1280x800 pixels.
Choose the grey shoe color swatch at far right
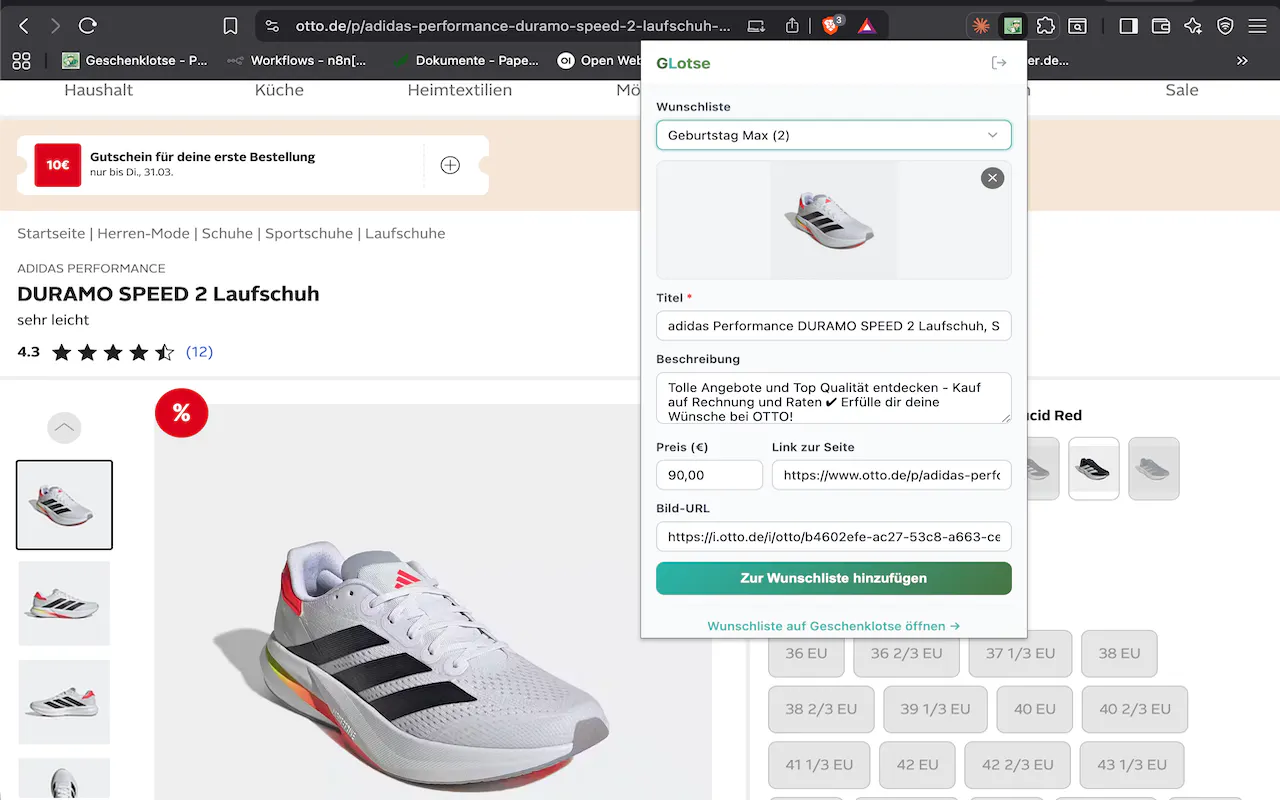1154,468
